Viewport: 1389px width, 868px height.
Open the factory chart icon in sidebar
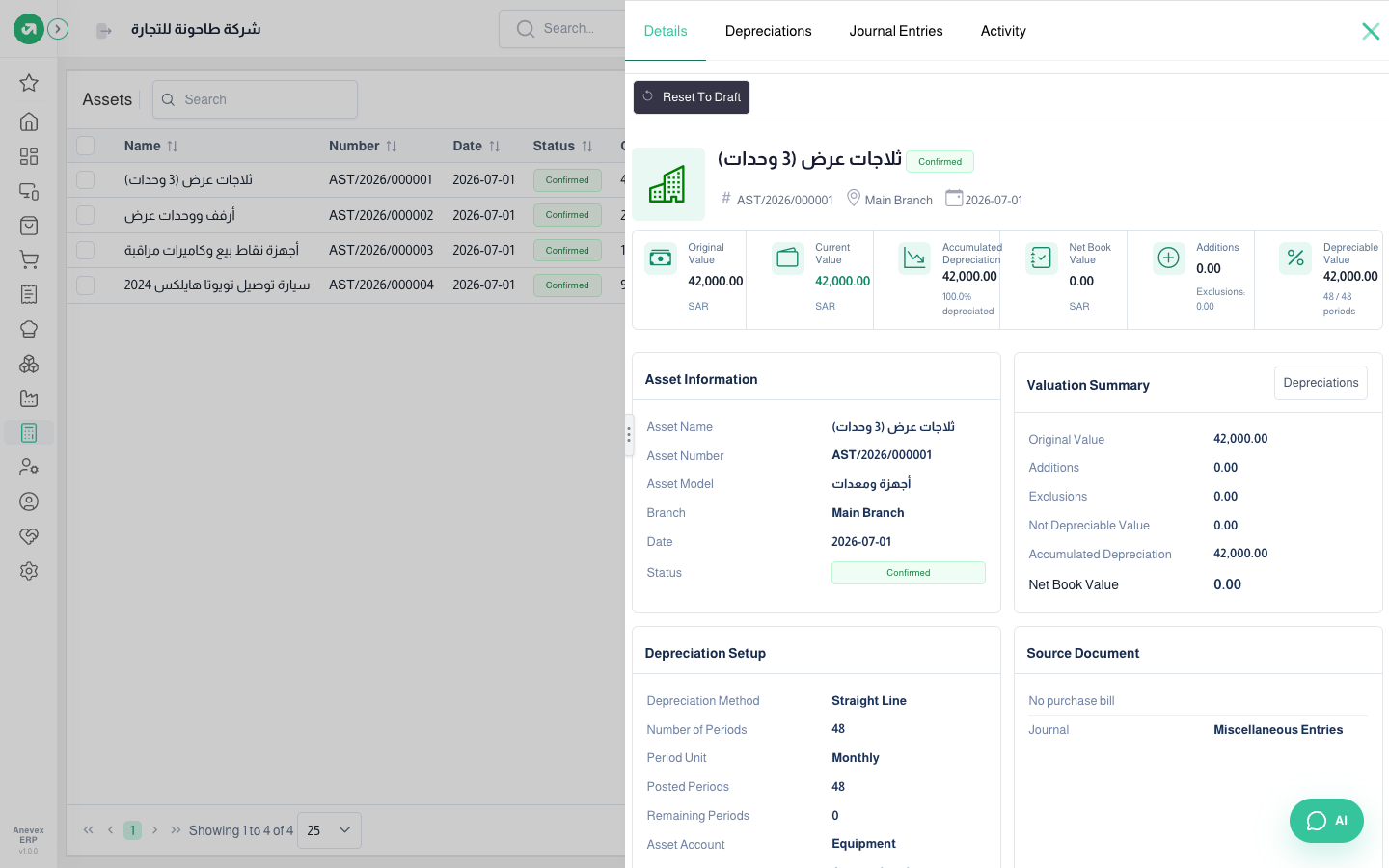point(29,398)
